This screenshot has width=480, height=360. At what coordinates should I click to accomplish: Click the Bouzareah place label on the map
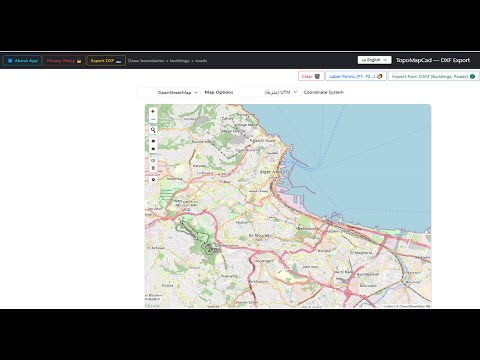point(201,142)
